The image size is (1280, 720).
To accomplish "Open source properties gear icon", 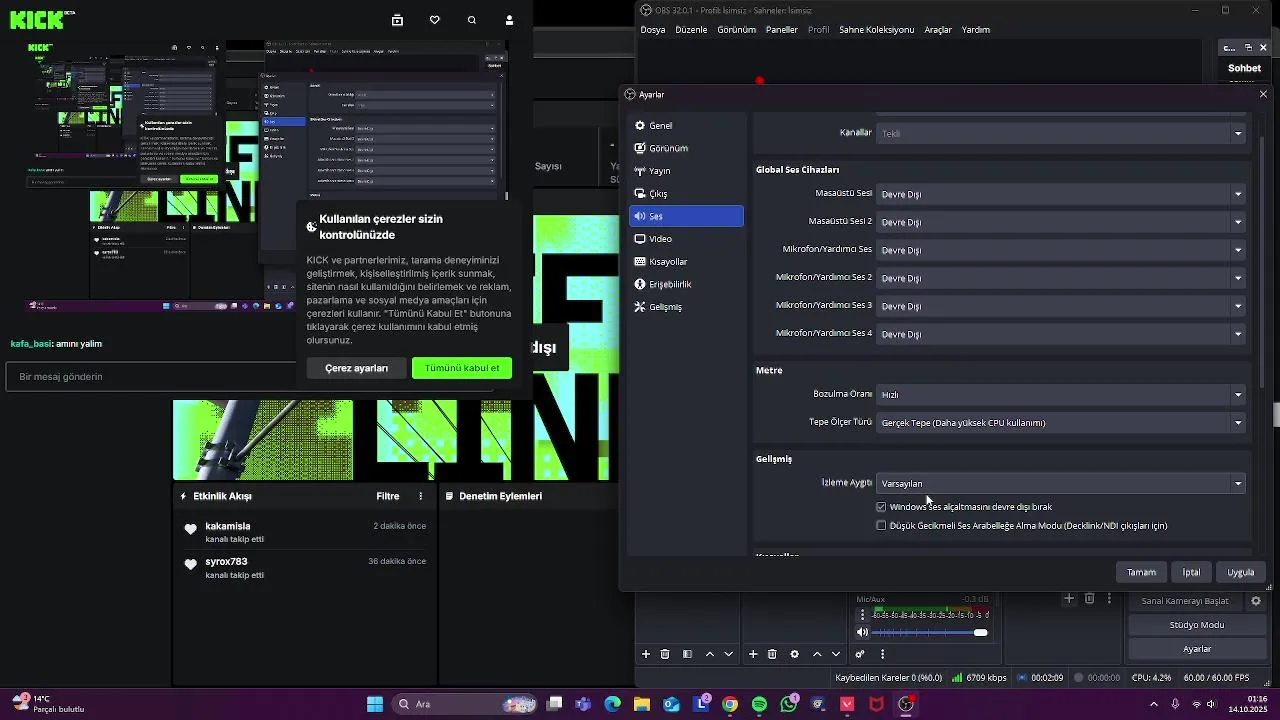I will [x=795, y=654].
